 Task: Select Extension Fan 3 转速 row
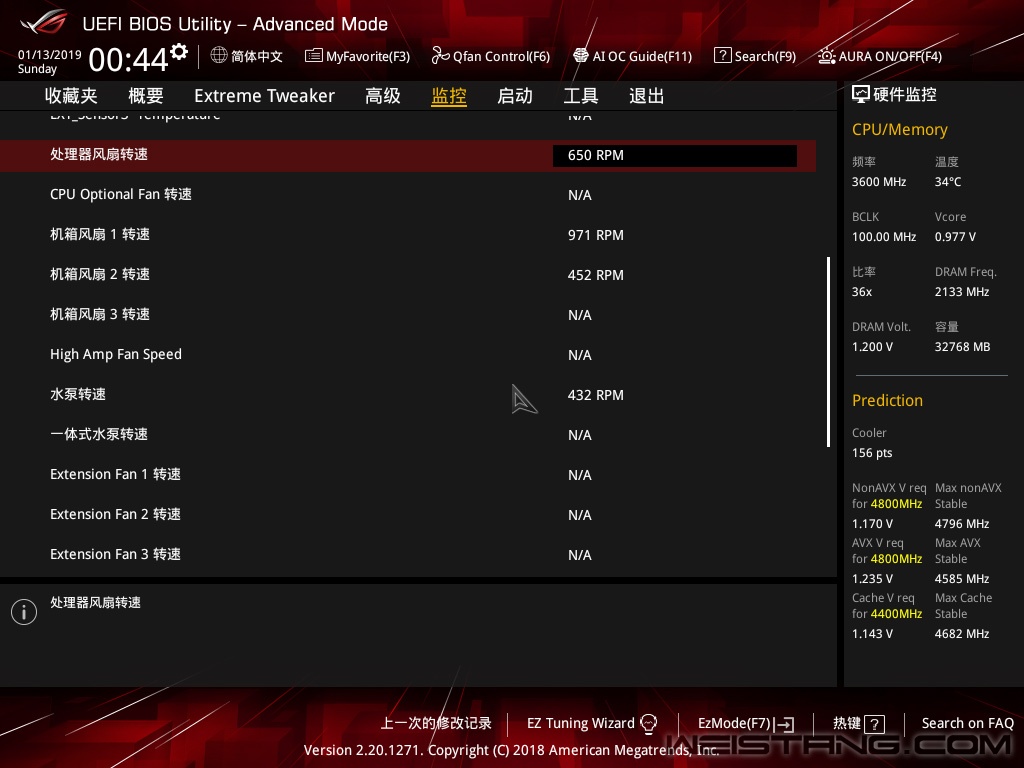(408, 554)
